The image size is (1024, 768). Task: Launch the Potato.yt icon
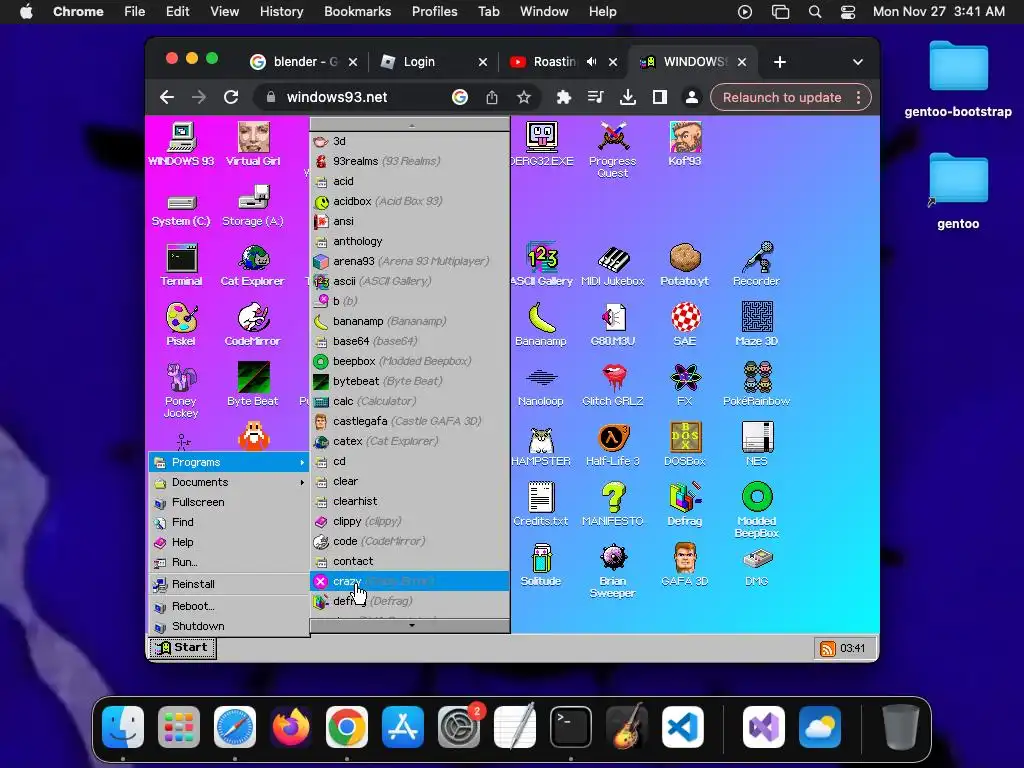coord(685,265)
